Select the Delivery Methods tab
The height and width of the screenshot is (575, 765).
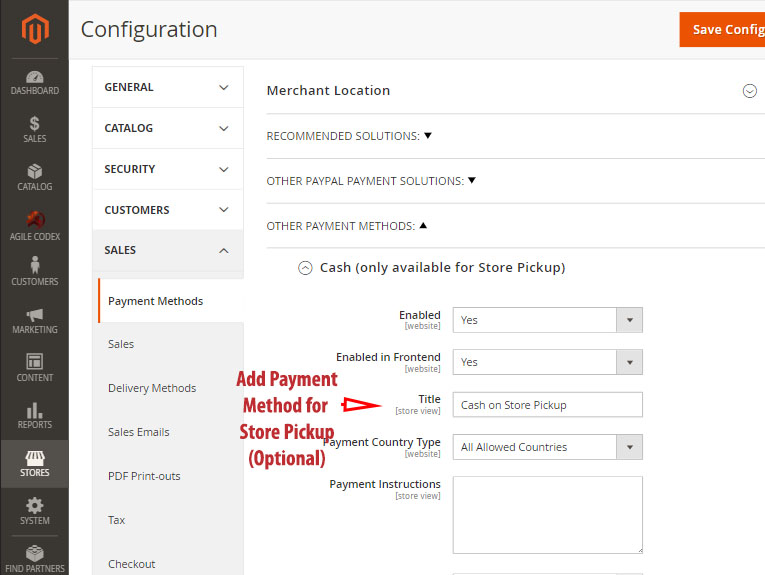(152, 388)
